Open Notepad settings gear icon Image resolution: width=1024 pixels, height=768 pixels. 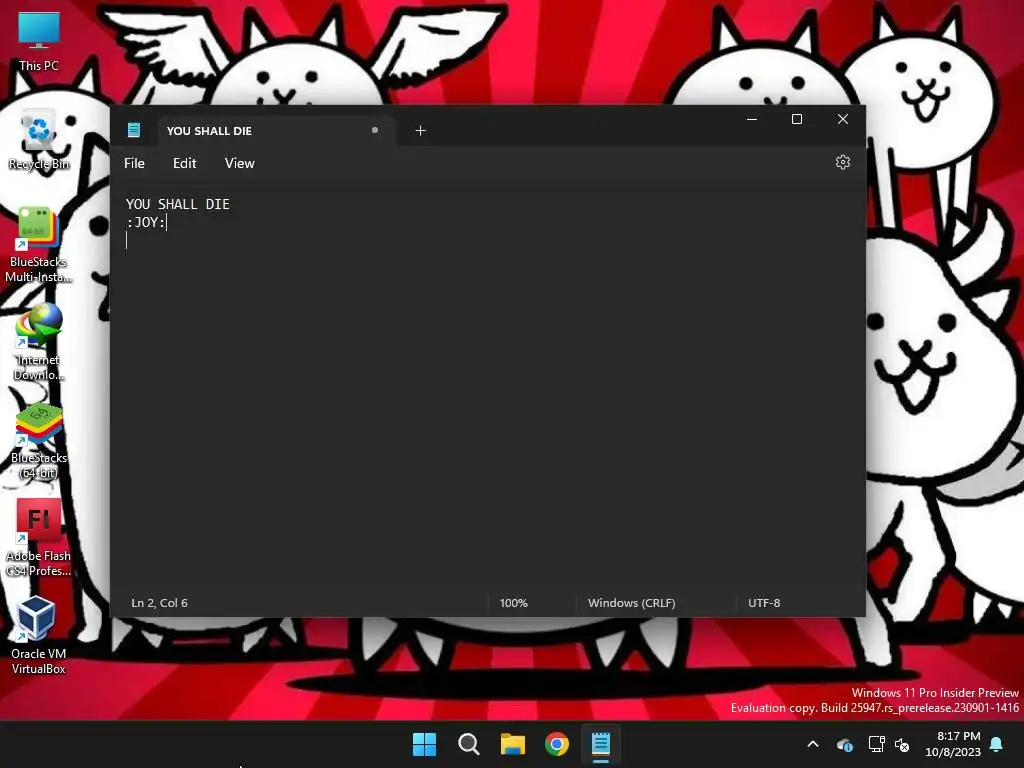842,162
